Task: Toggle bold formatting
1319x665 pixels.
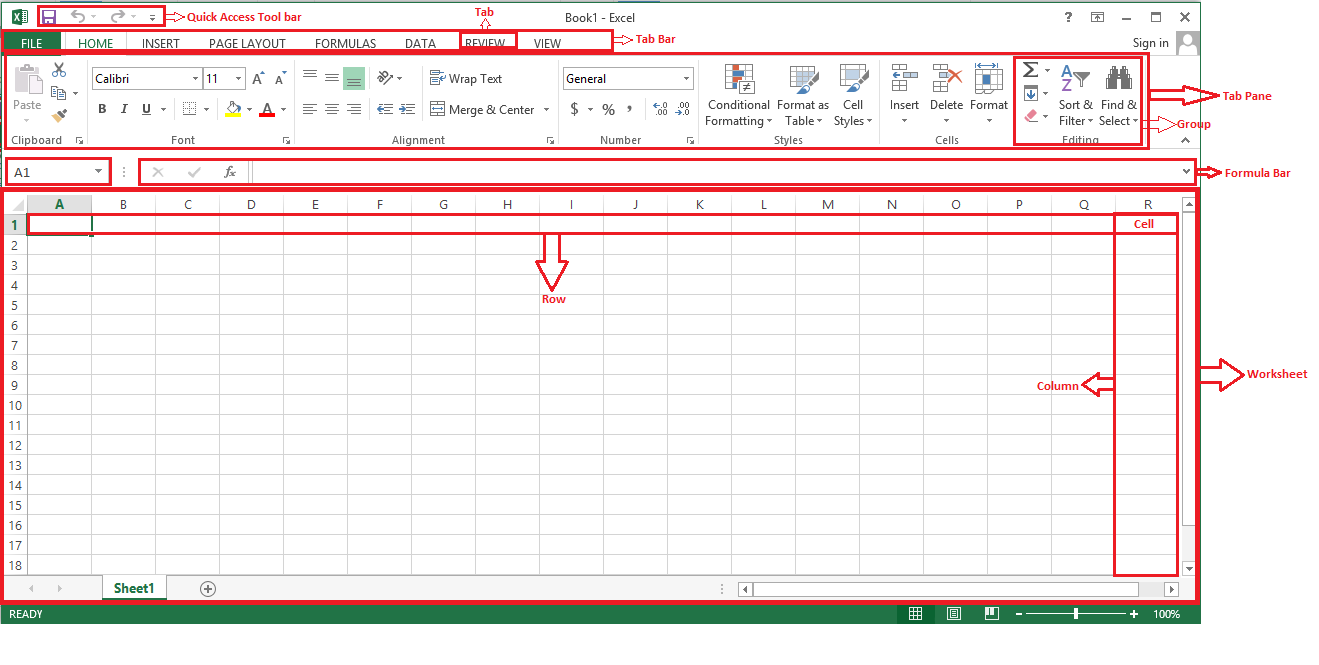Action: point(102,109)
